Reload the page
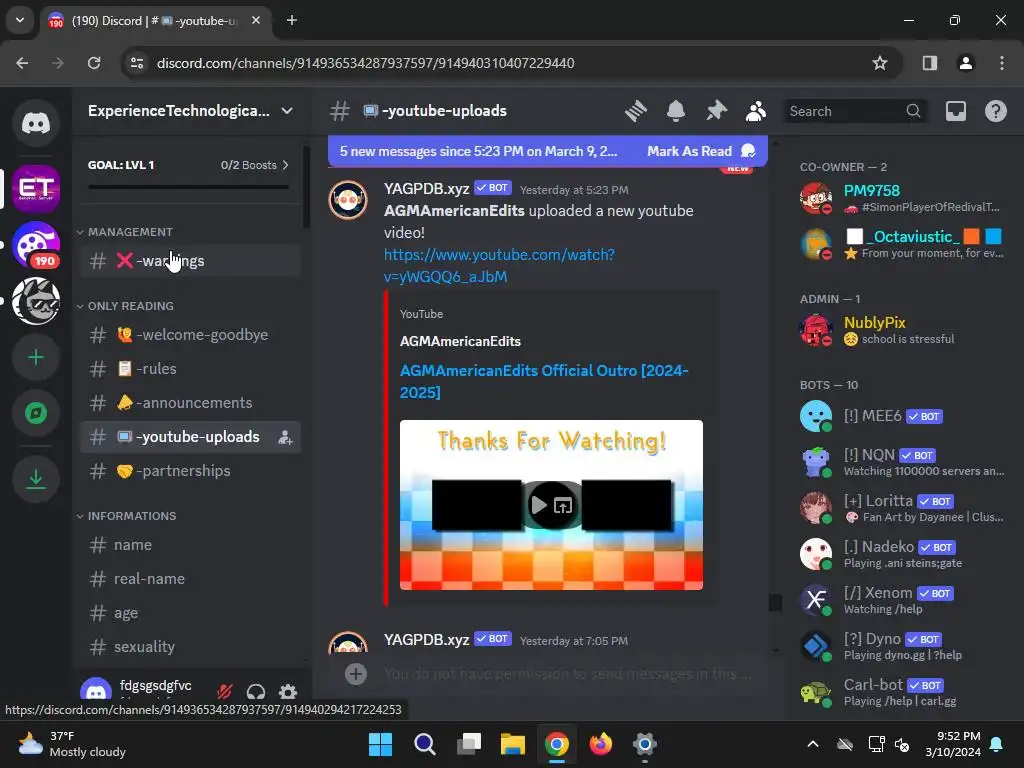The height and width of the screenshot is (768, 1024). pos(94,63)
